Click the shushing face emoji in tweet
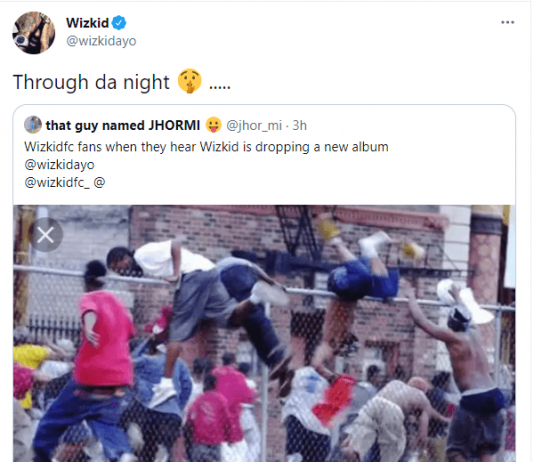534x462 pixels. 190,81
